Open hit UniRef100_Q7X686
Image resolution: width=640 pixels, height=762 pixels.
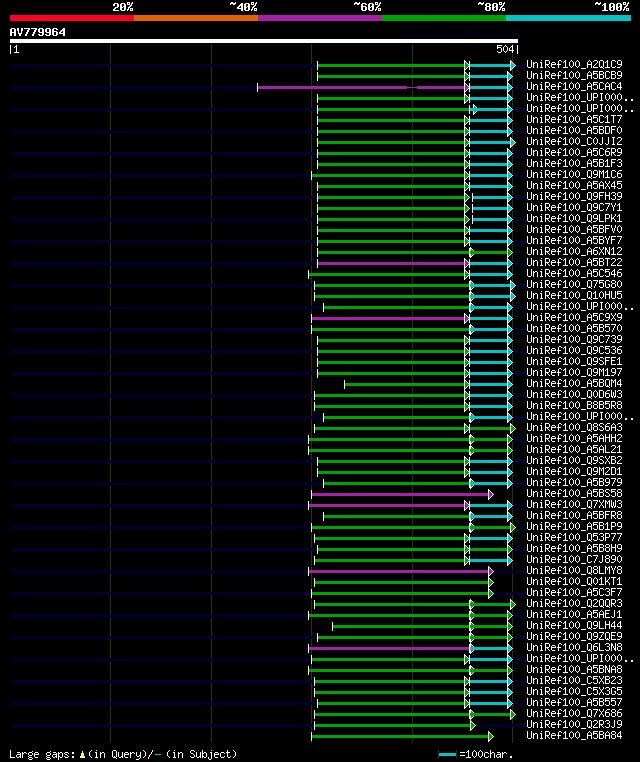click(x=574, y=713)
